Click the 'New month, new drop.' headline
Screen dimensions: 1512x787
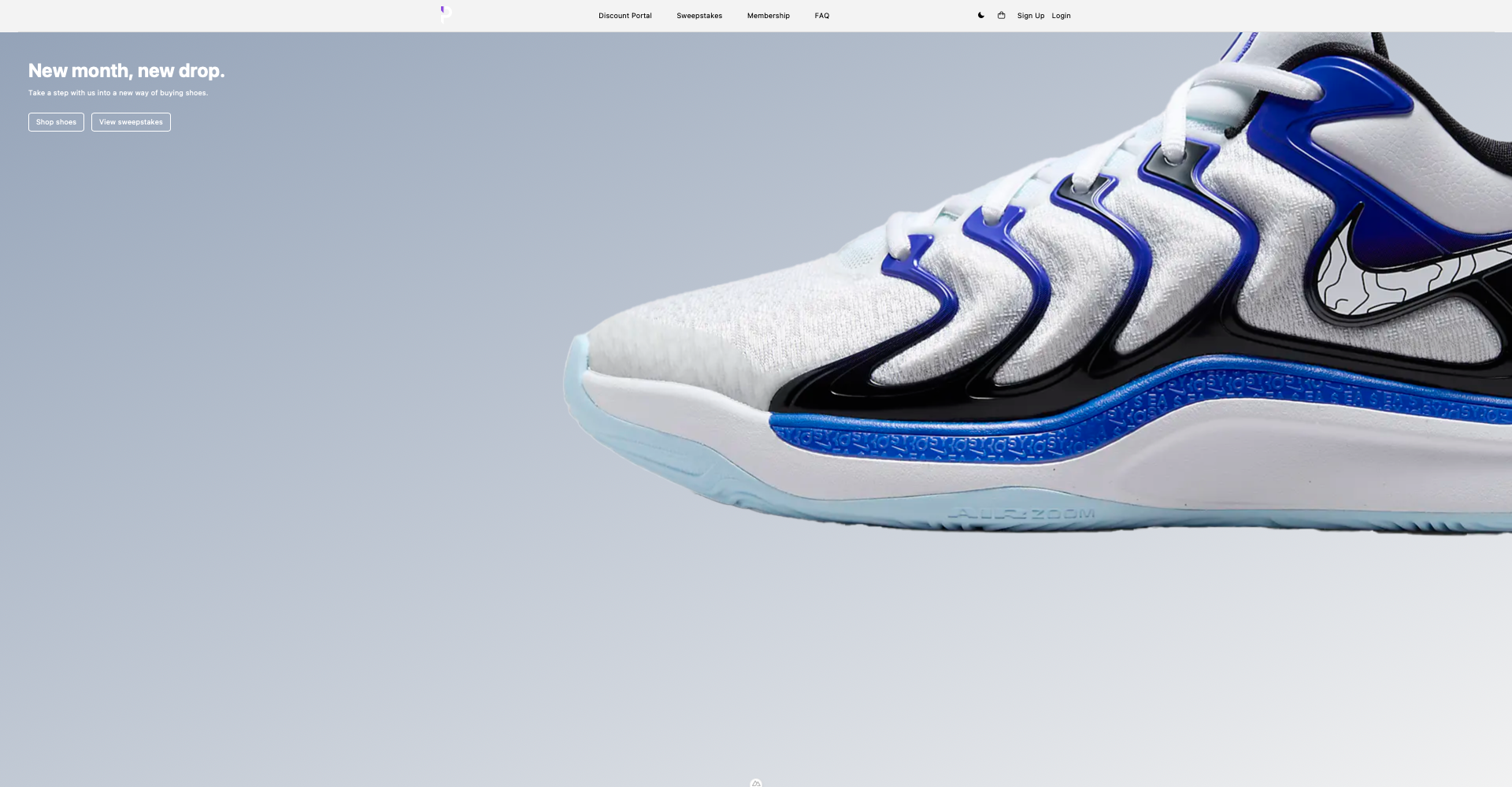tap(126, 71)
